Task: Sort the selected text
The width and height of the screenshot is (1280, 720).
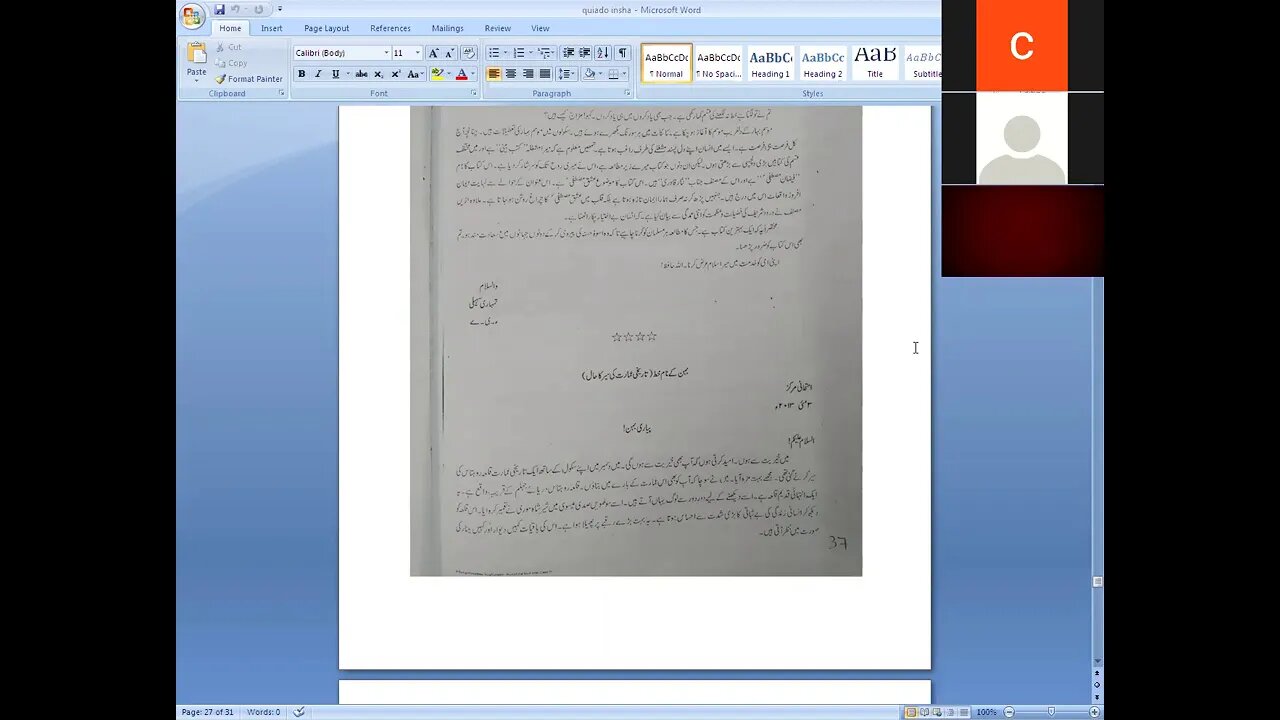Action: pos(603,53)
